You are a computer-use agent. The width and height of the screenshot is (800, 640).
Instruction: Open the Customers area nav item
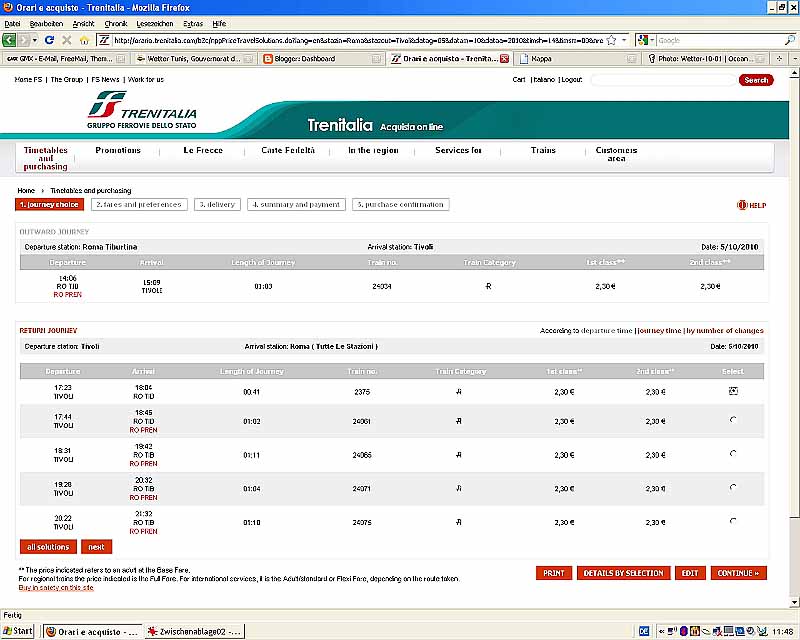(x=616, y=154)
